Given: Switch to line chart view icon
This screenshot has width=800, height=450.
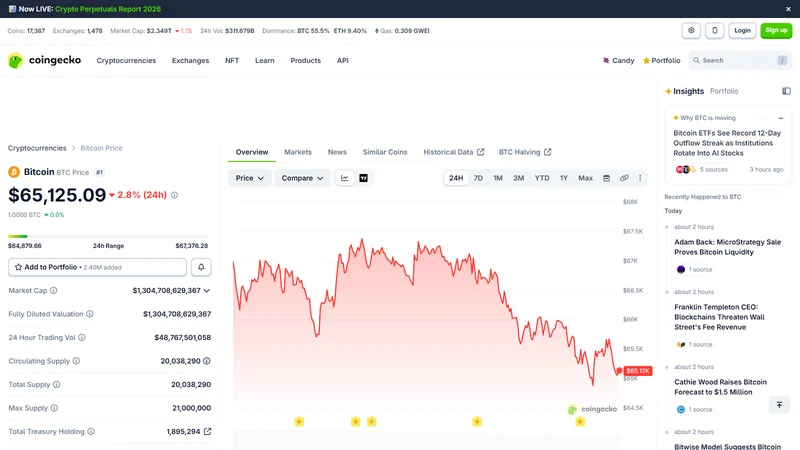Looking at the screenshot, I should 344,178.
